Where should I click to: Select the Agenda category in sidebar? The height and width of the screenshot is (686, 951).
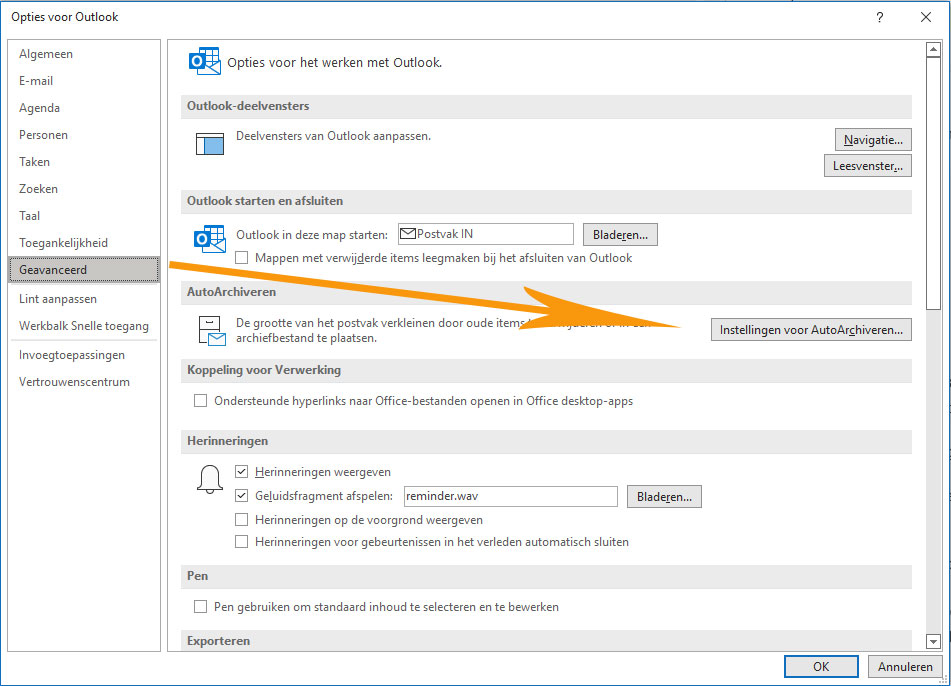click(39, 108)
